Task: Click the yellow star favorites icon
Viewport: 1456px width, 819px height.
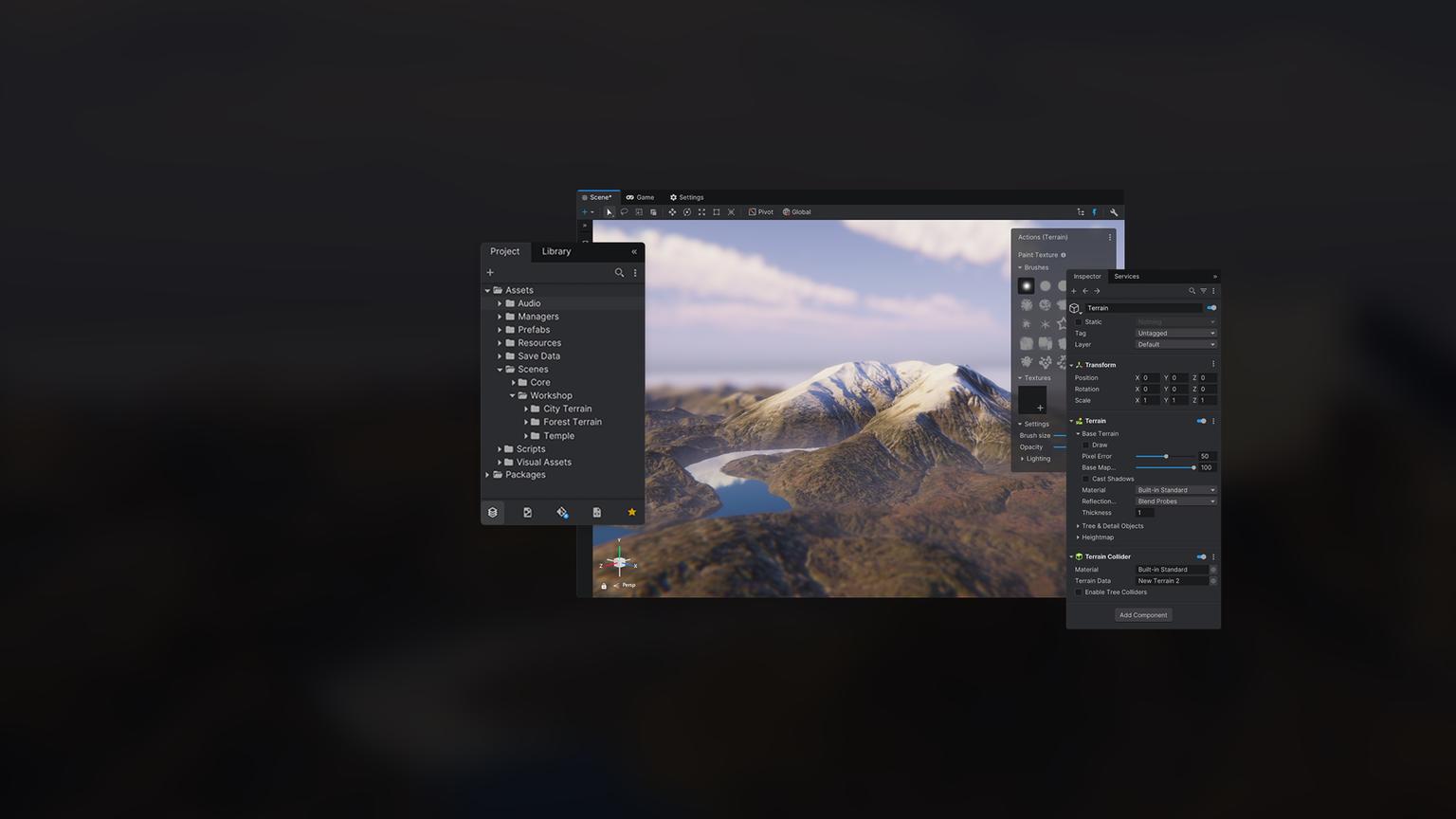Action: [x=632, y=513]
